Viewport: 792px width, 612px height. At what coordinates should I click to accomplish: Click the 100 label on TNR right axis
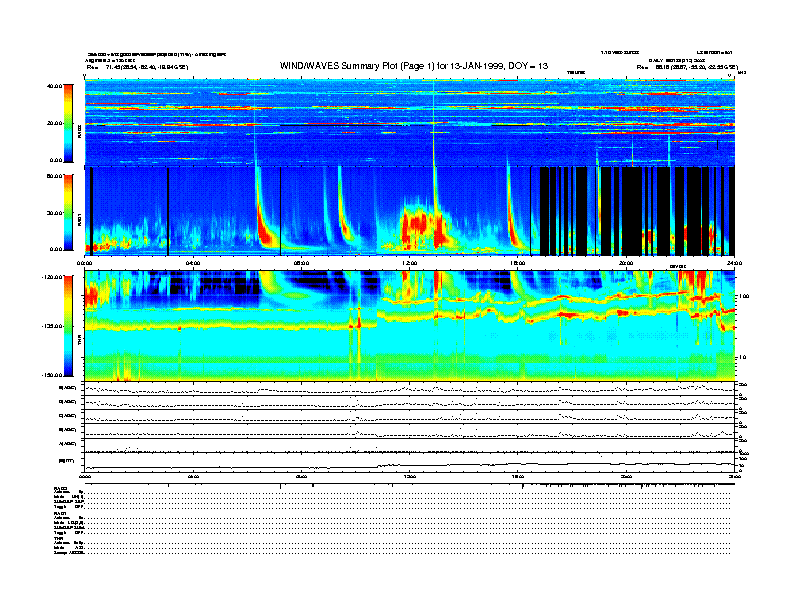click(x=744, y=296)
